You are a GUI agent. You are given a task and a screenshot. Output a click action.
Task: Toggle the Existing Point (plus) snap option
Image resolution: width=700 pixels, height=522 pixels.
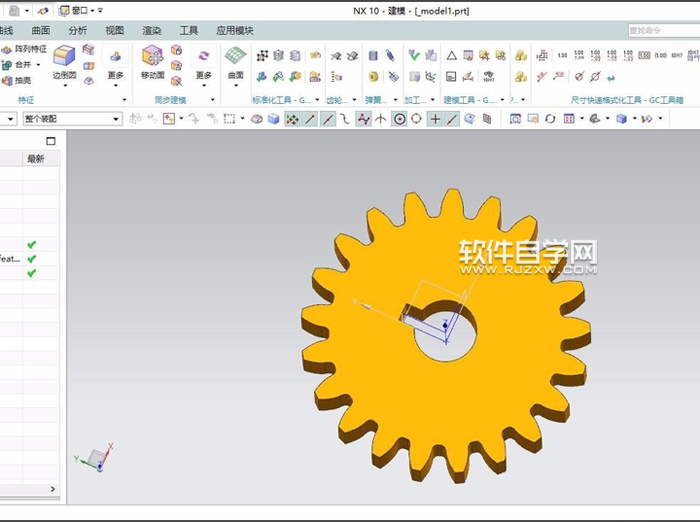coord(435,119)
